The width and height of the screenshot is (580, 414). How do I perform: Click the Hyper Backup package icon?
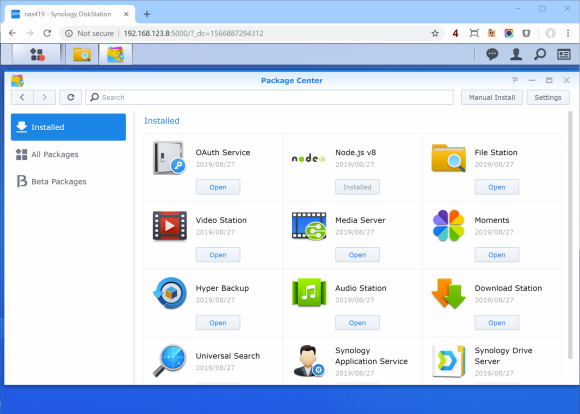click(x=170, y=293)
